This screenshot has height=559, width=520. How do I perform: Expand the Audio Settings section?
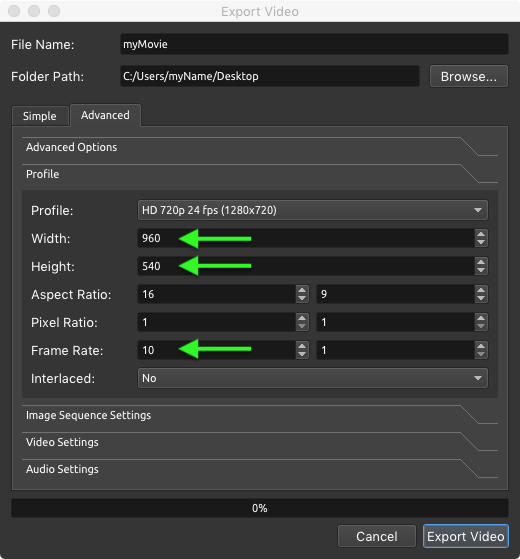260,469
